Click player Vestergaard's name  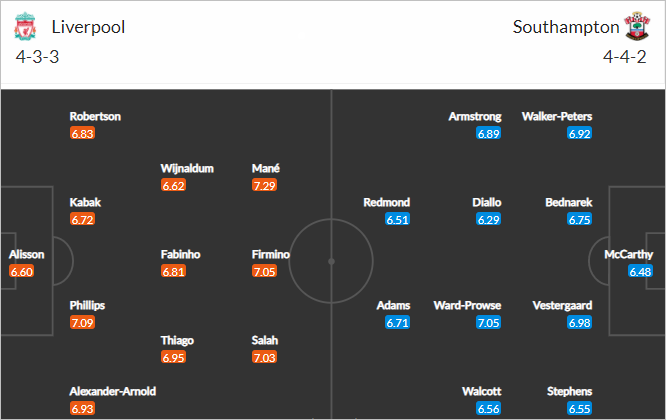pyautogui.click(x=562, y=305)
